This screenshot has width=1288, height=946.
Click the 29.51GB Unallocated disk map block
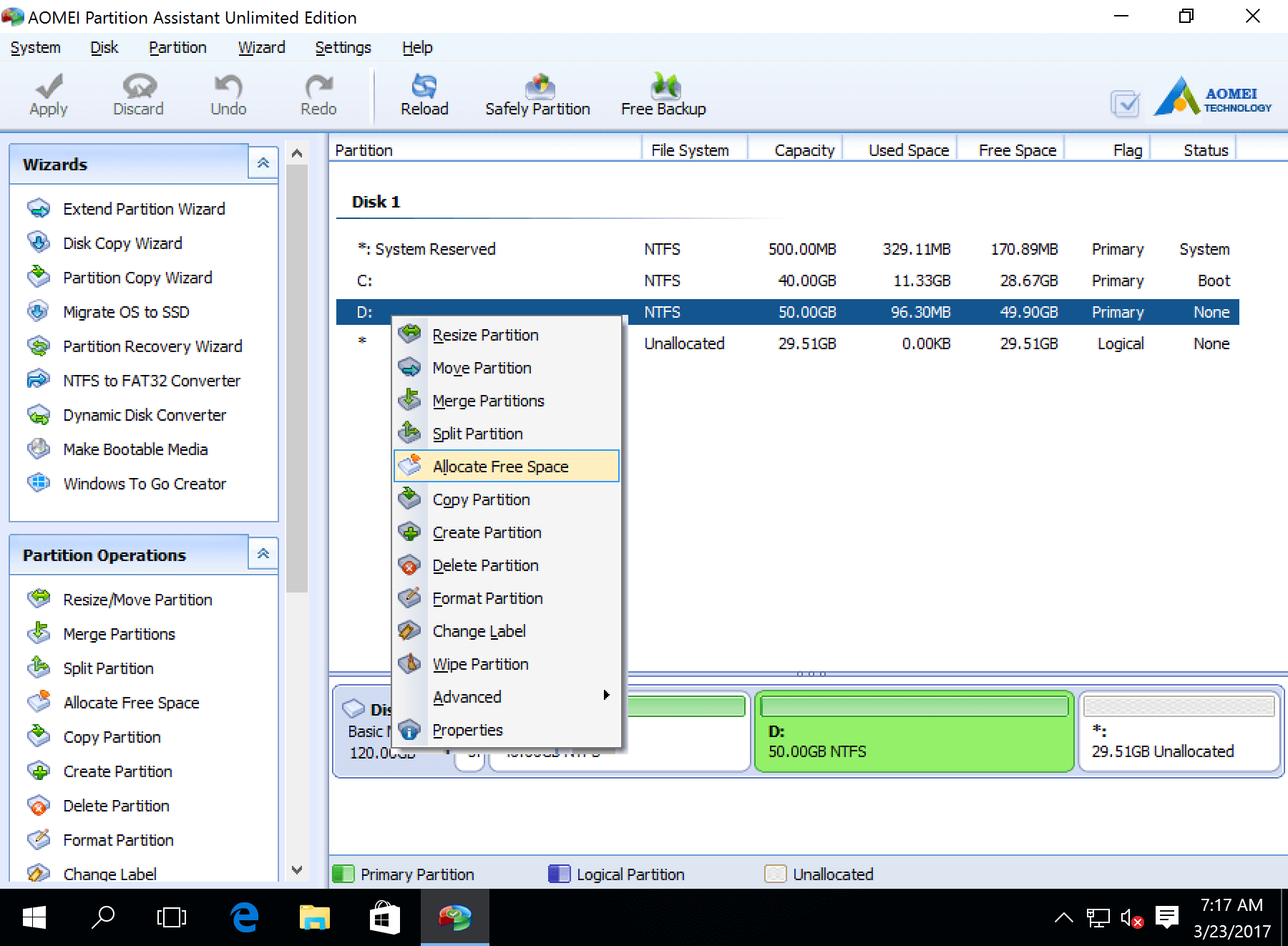tap(1179, 731)
